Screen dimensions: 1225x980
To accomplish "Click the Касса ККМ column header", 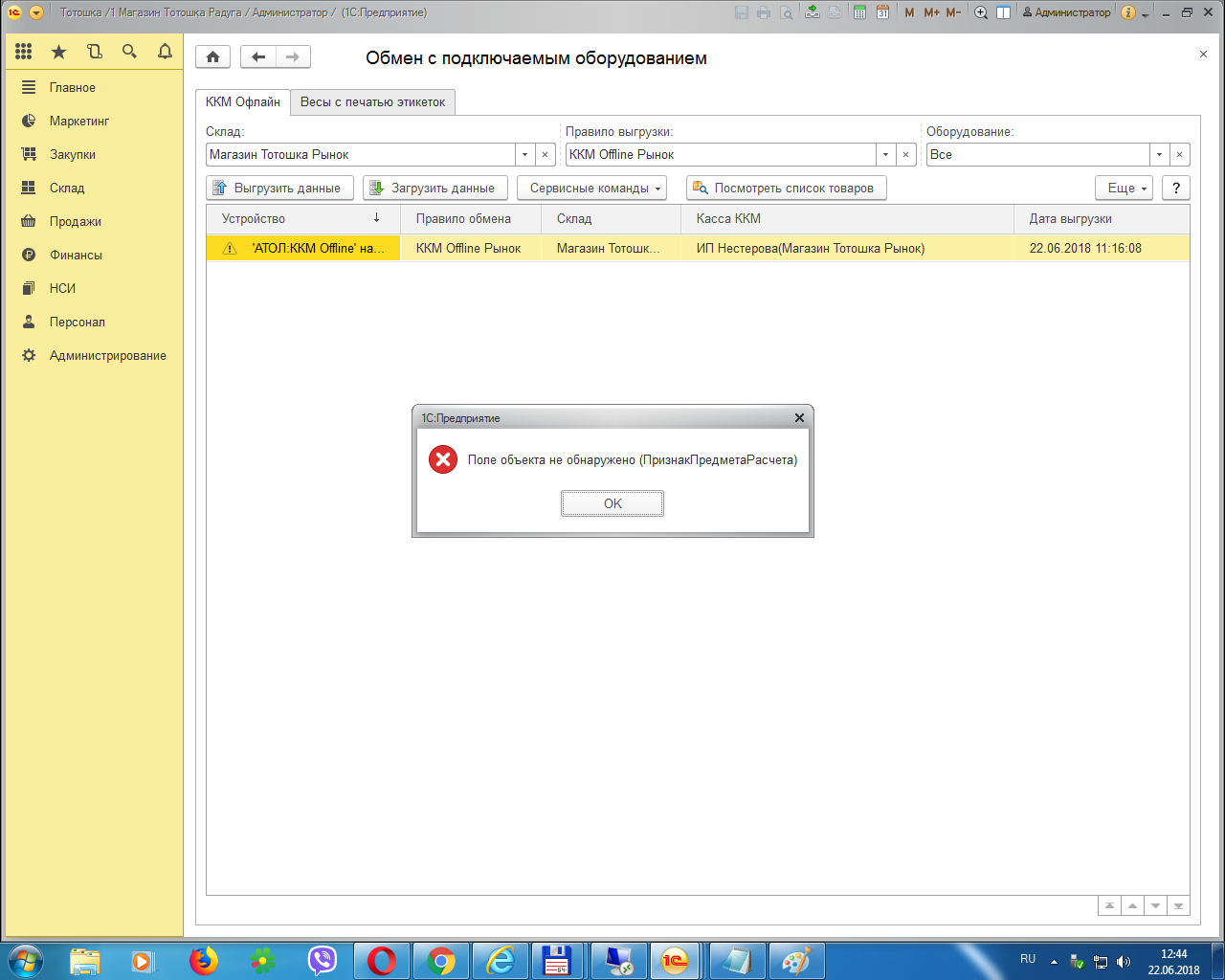I will pyautogui.click(x=847, y=218).
